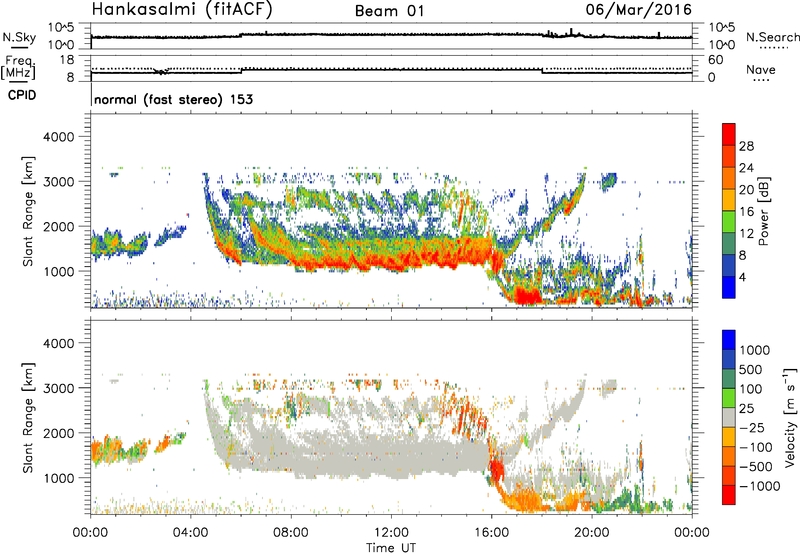The width and height of the screenshot is (800, 554).
Task: Click the 'Hankasalmi (fitACF)' title text
Action: tap(182, 10)
